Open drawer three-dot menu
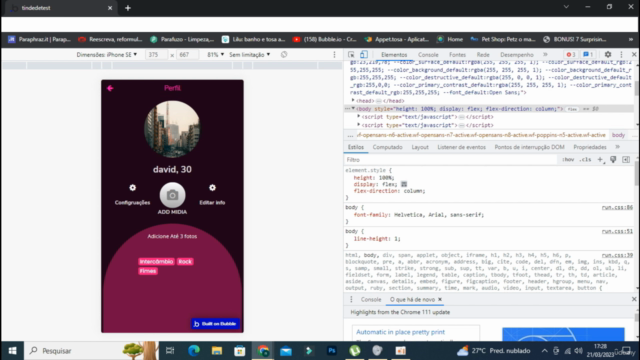This screenshot has height=360, width=640. point(351,300)
